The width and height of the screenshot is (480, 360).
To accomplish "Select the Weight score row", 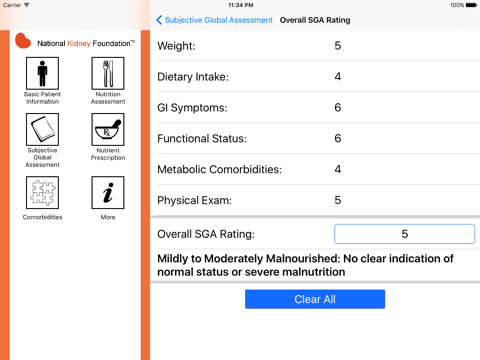I will pyautogui.click(x=315, y=46).
